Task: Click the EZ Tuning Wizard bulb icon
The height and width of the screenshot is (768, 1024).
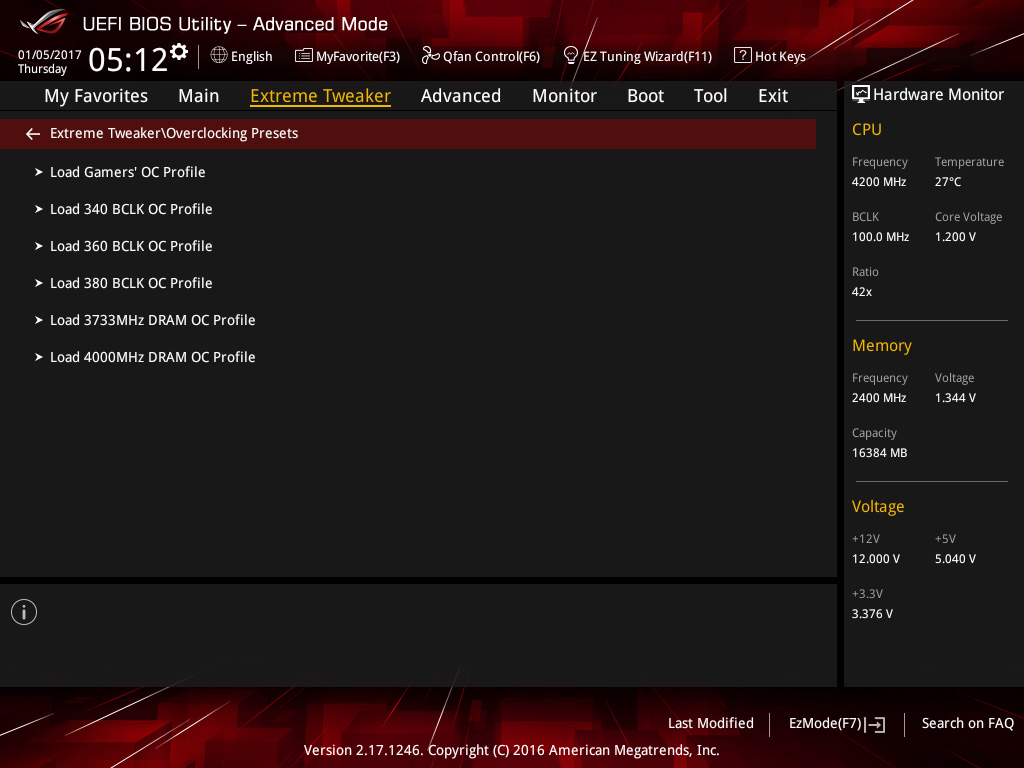Action: (570, 56)
